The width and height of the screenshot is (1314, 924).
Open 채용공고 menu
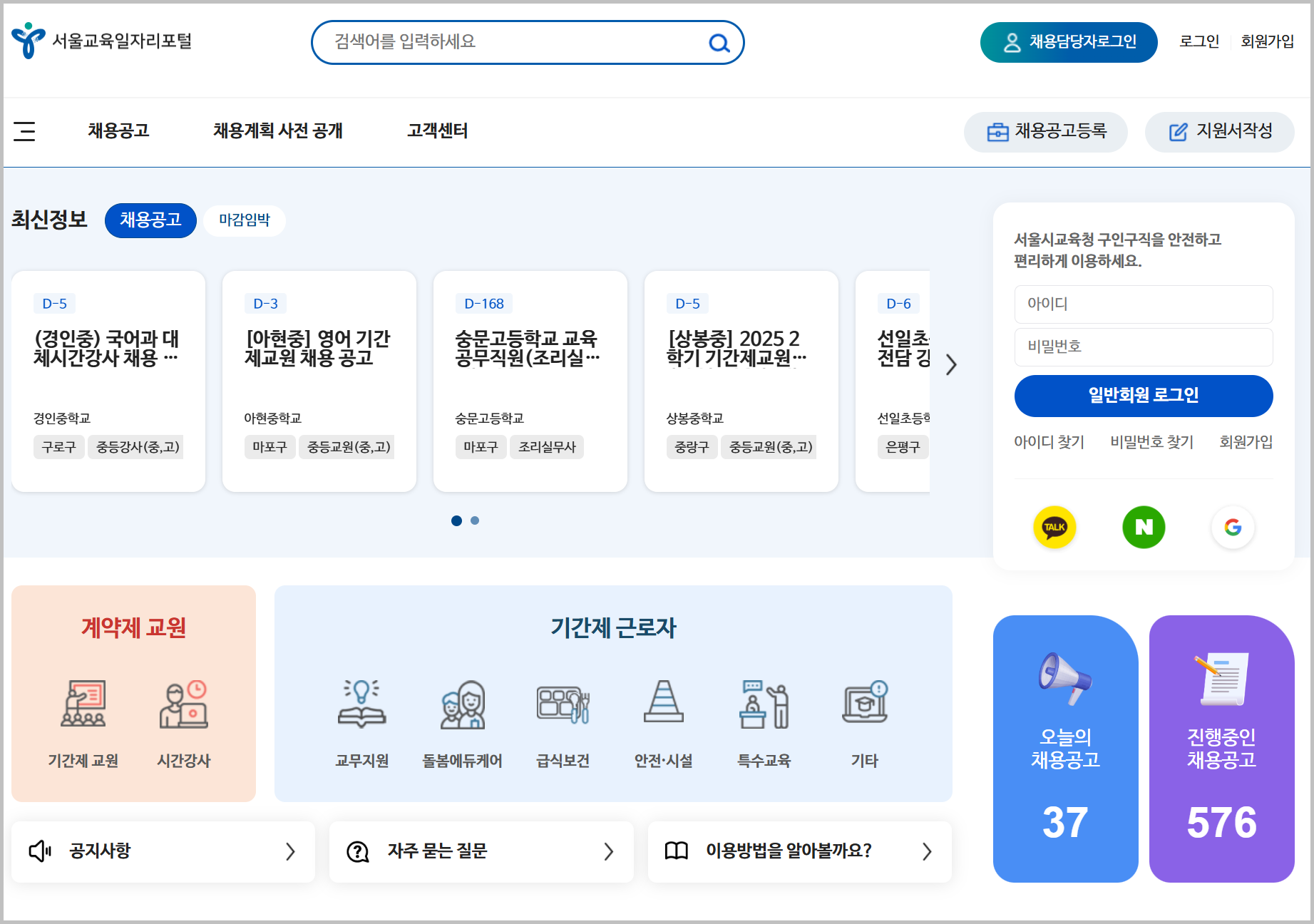point(118,131)
